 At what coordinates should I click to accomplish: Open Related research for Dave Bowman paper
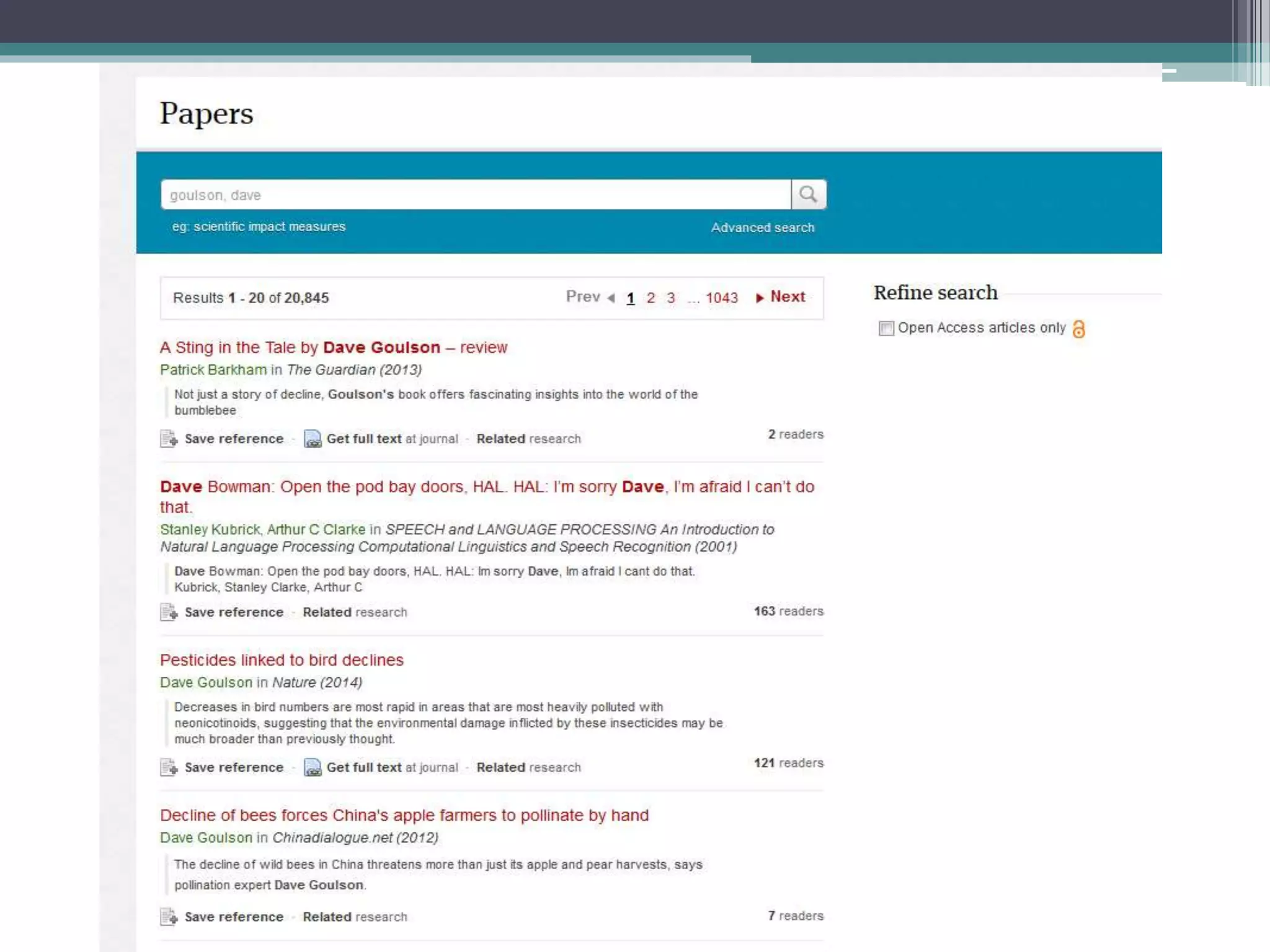coord(355,612)
